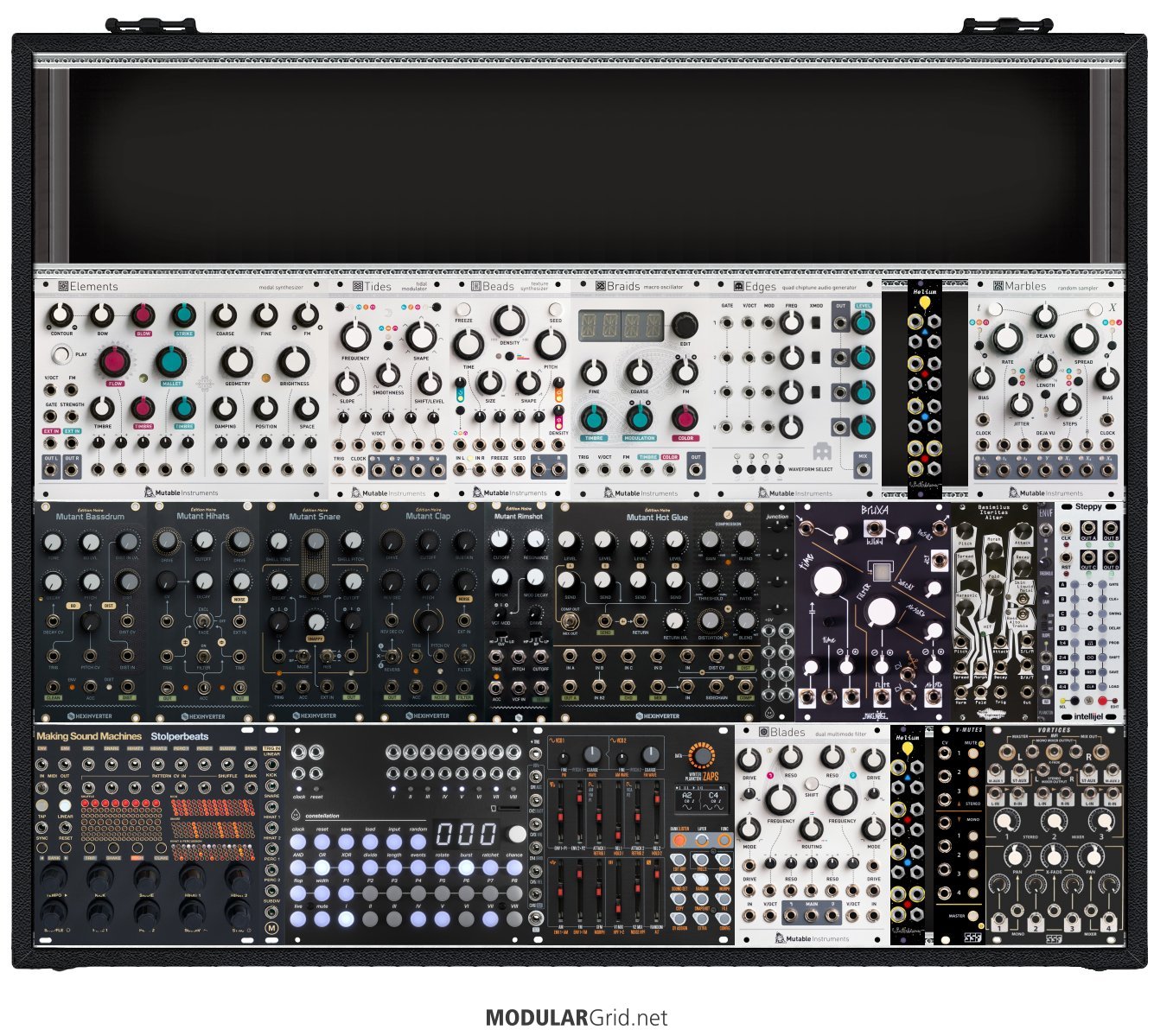Click the square illuminated button on Brixa

point(881,571)
